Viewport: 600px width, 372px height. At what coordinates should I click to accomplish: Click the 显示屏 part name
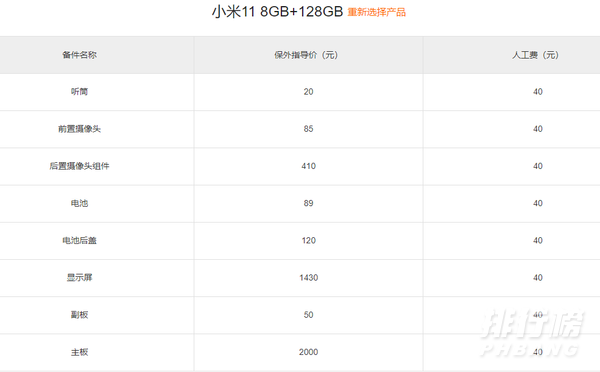coord(80,277)
